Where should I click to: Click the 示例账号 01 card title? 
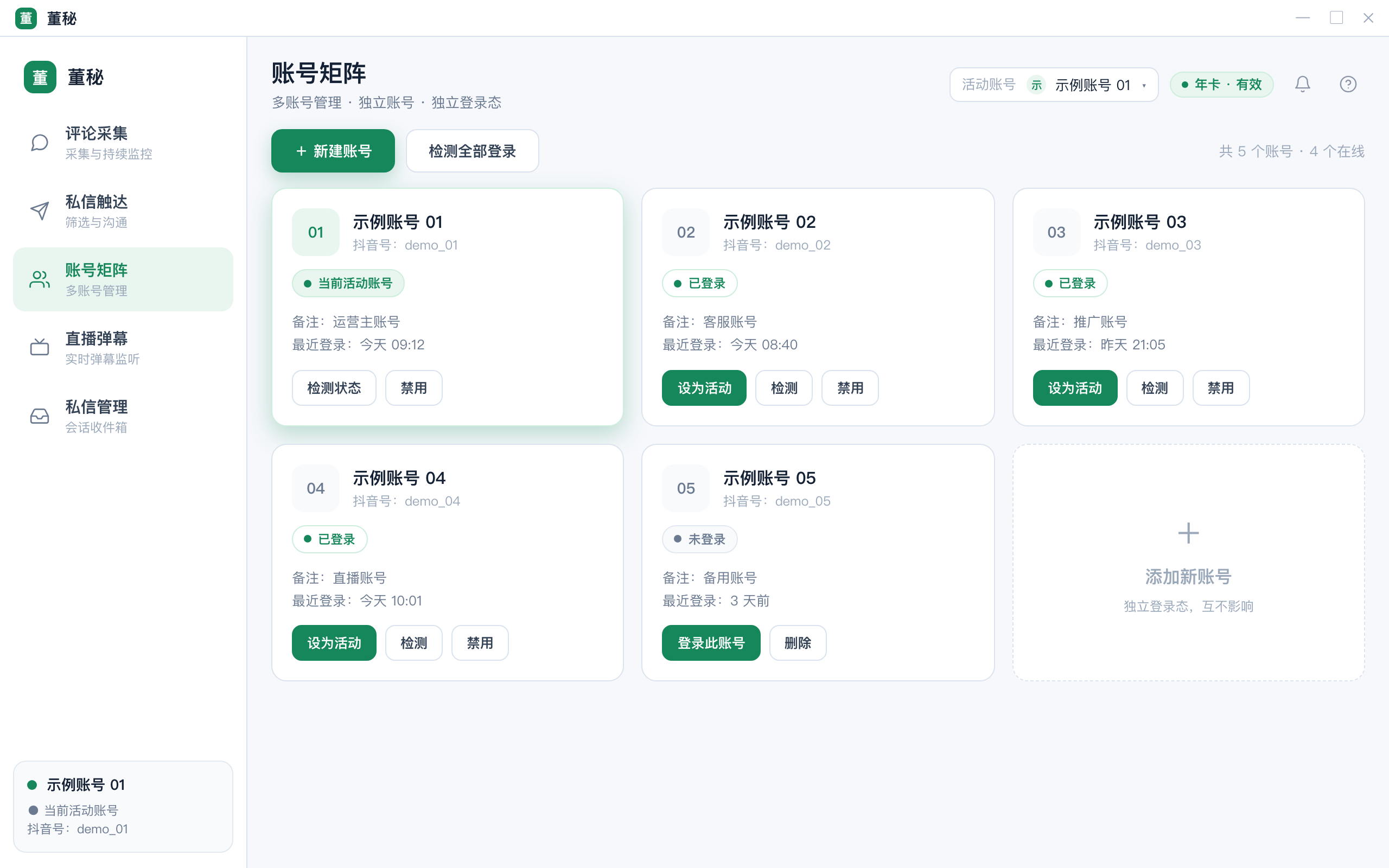(x=398, y=222)
